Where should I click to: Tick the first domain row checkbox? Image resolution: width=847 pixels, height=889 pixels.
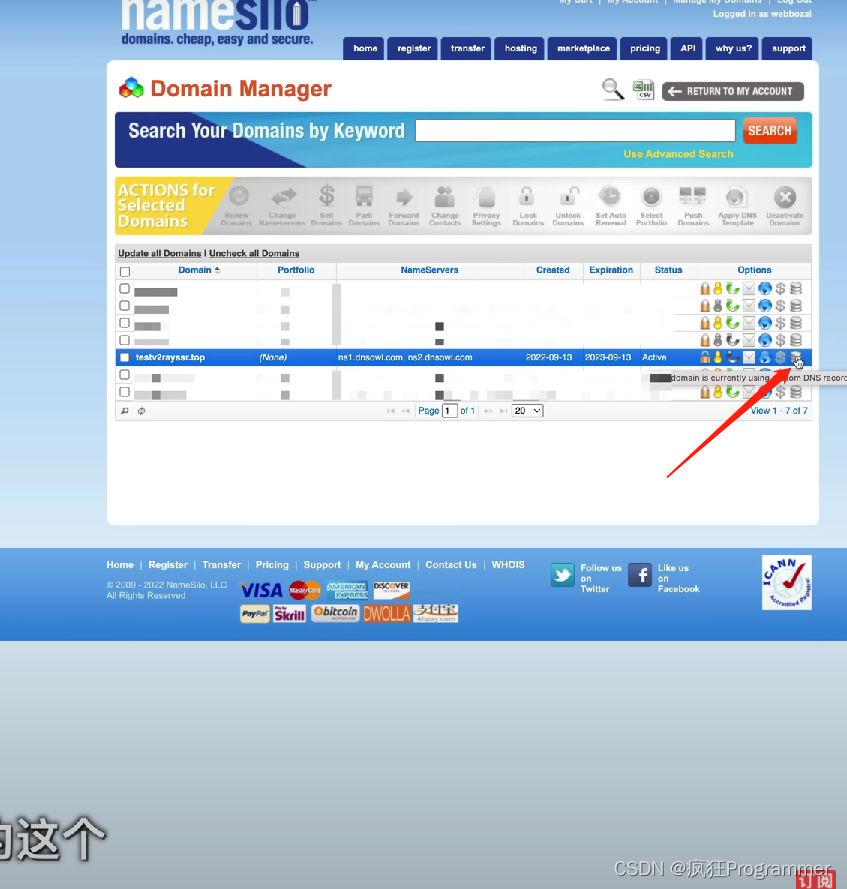pyautogui.click(x=125, y=289)
